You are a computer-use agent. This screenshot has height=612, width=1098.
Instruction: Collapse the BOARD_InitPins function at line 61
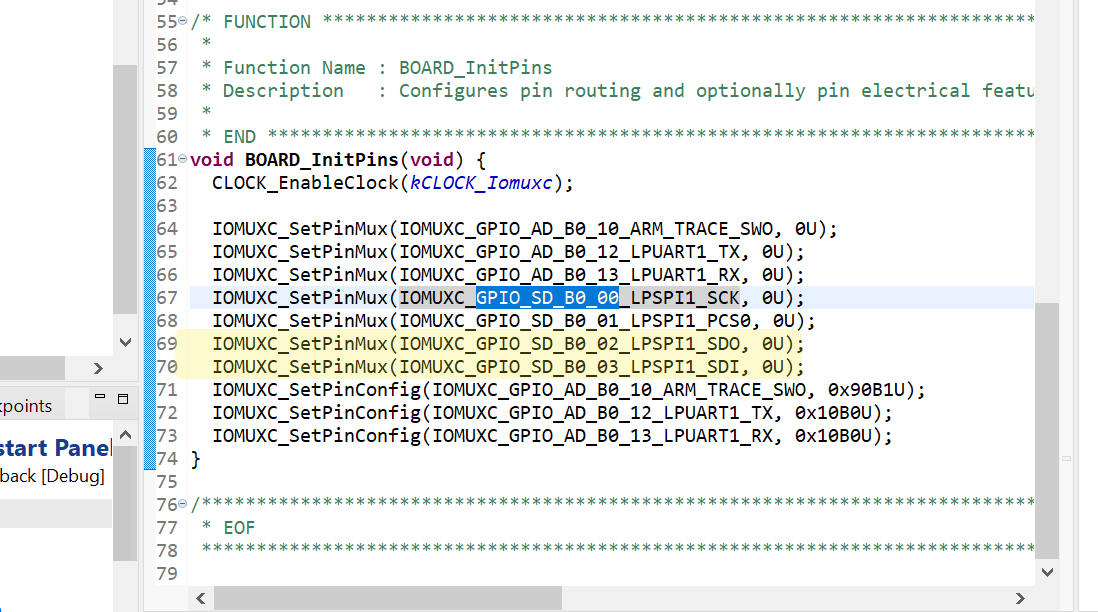pyautogui.click(x=182, y=159)
